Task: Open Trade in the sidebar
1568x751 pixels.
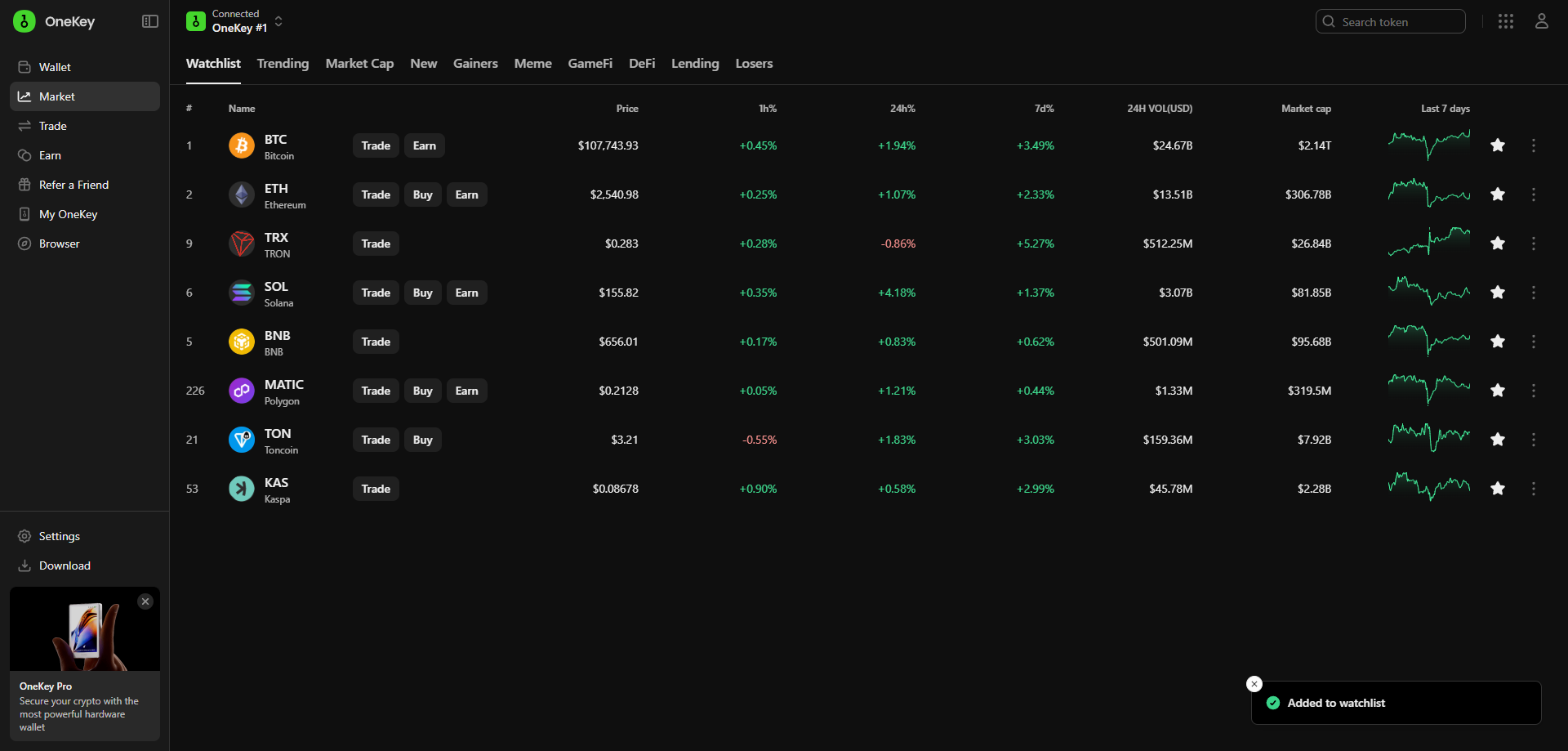Action: [85, 126]
